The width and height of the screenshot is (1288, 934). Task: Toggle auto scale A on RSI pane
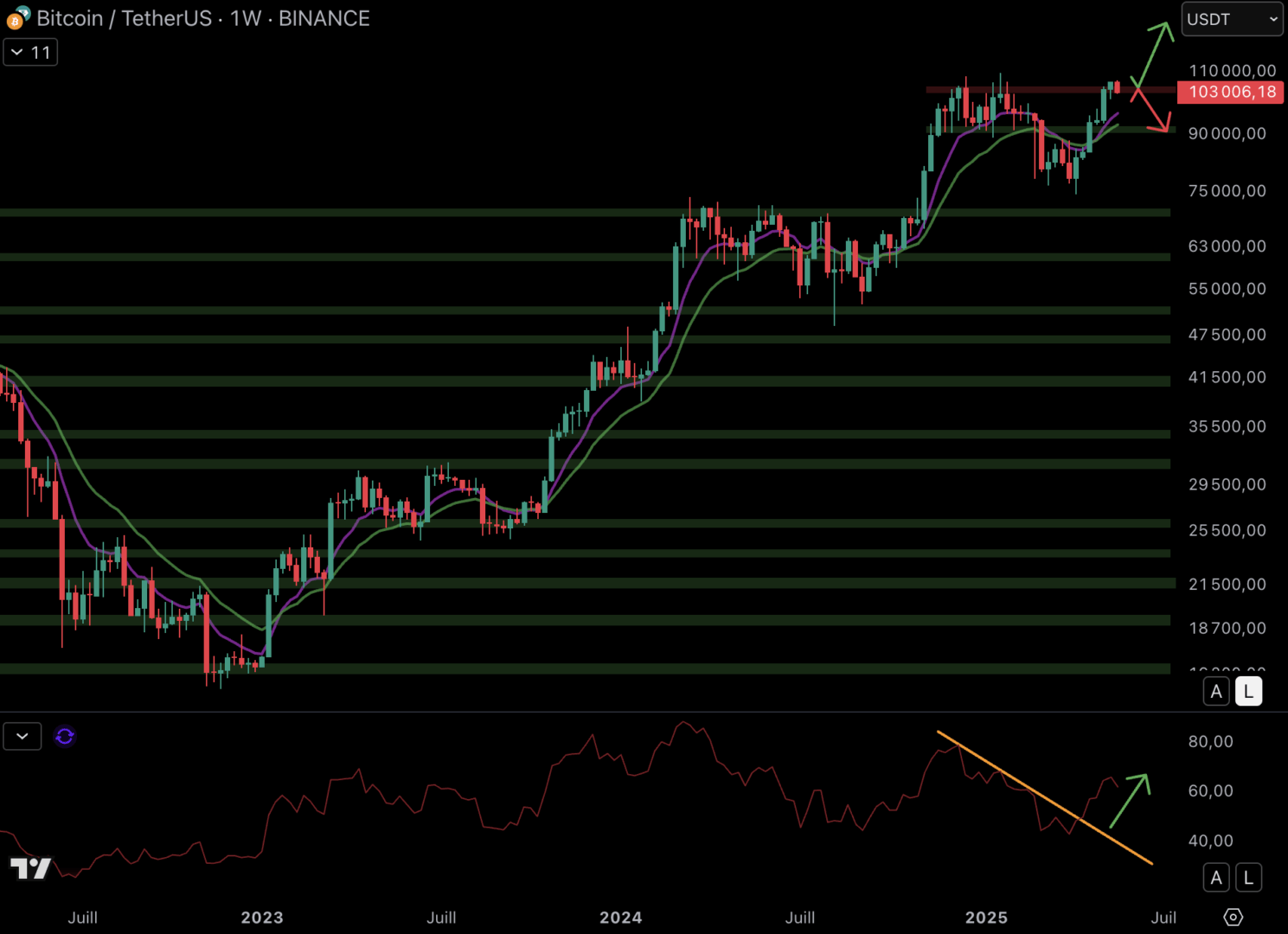[1216, 878]
